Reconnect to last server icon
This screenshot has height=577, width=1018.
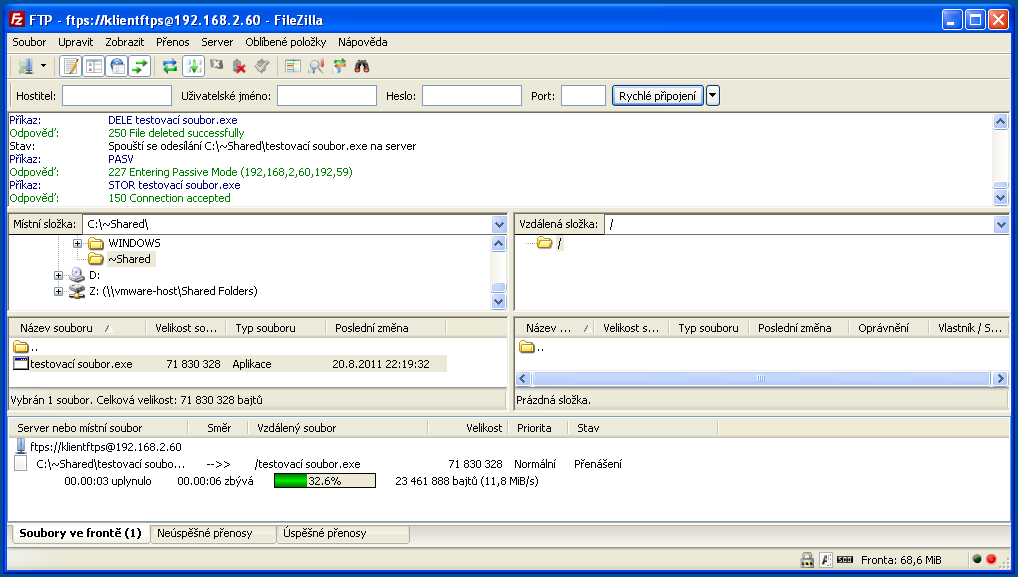262,66
